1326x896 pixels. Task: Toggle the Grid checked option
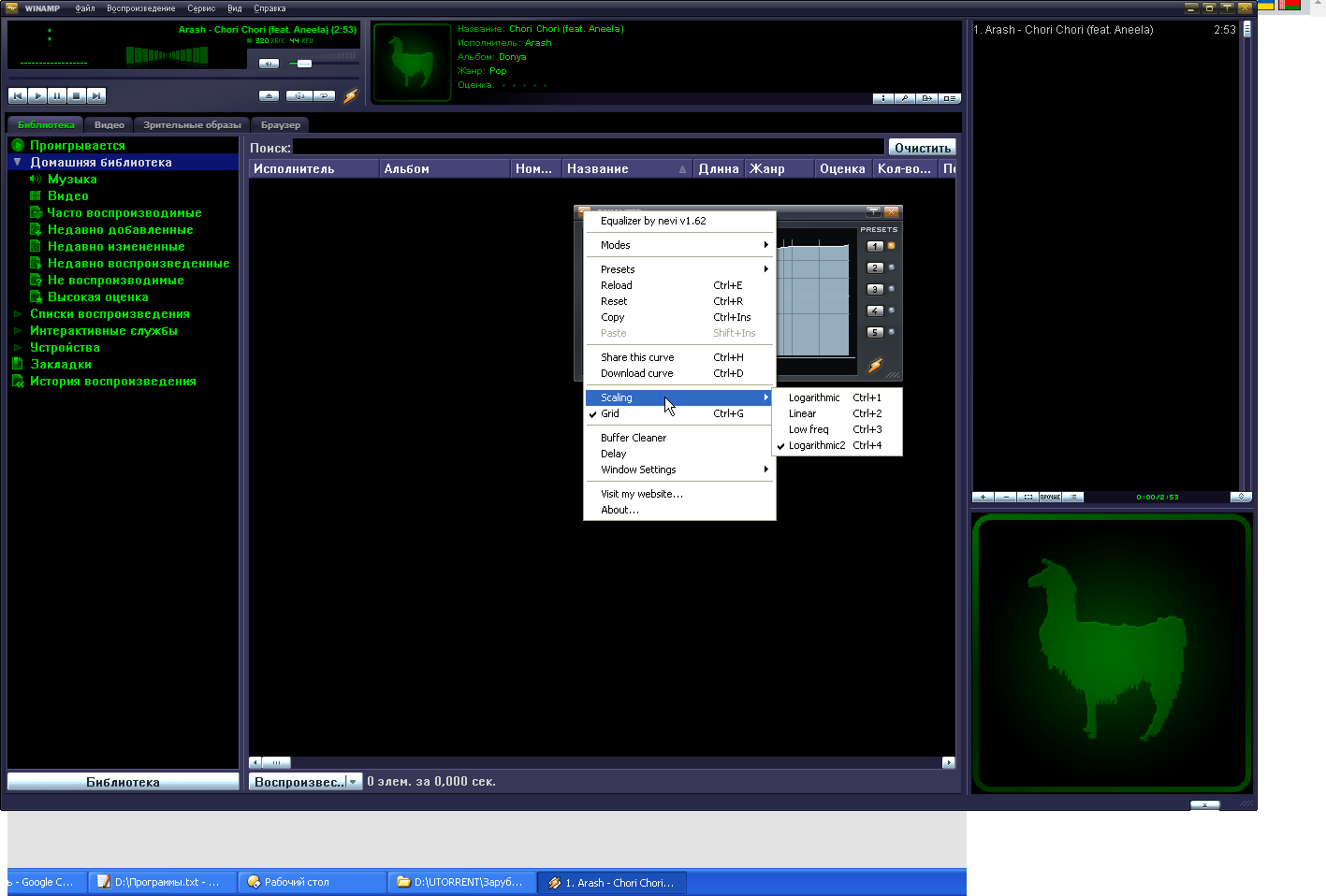(680, 413)
